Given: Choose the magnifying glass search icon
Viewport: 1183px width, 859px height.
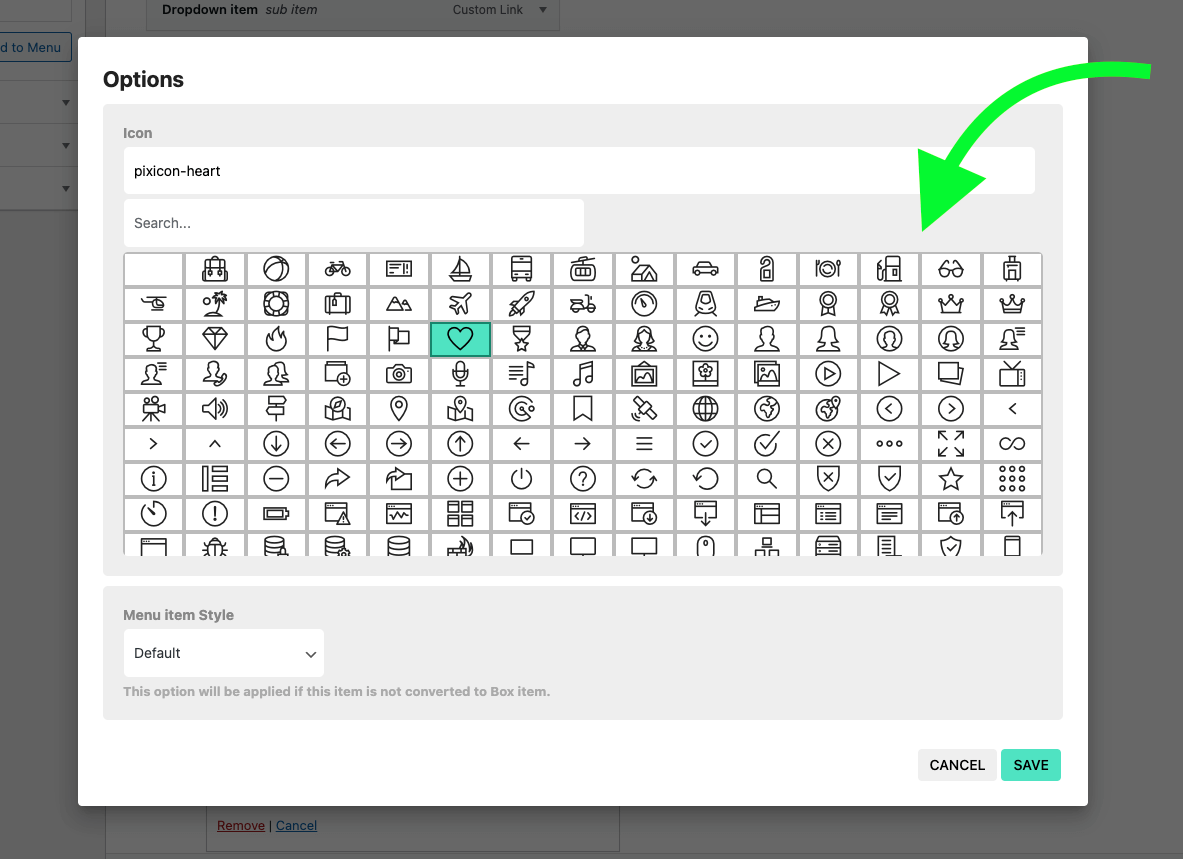Looking at the screenshot, I should coord(767,478).
